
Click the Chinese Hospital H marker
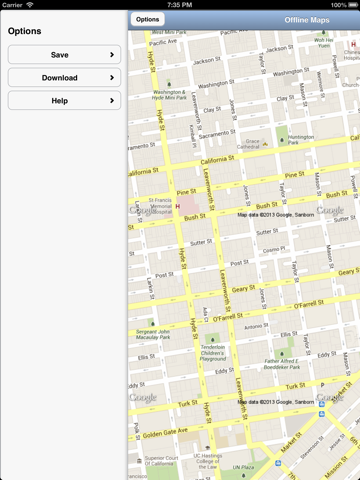353,44
